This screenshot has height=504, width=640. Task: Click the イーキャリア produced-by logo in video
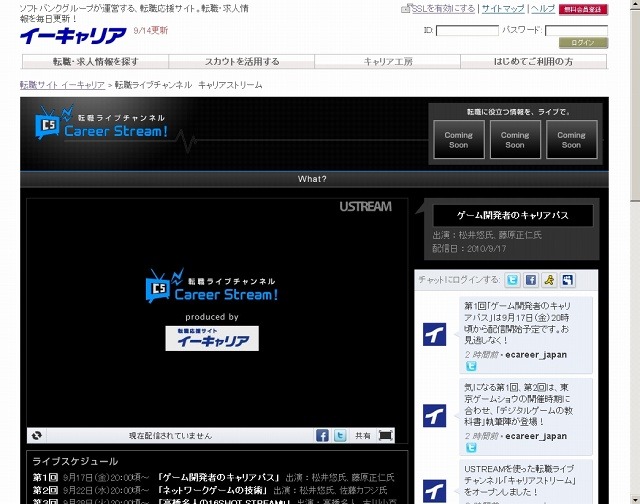coord(212,338)
